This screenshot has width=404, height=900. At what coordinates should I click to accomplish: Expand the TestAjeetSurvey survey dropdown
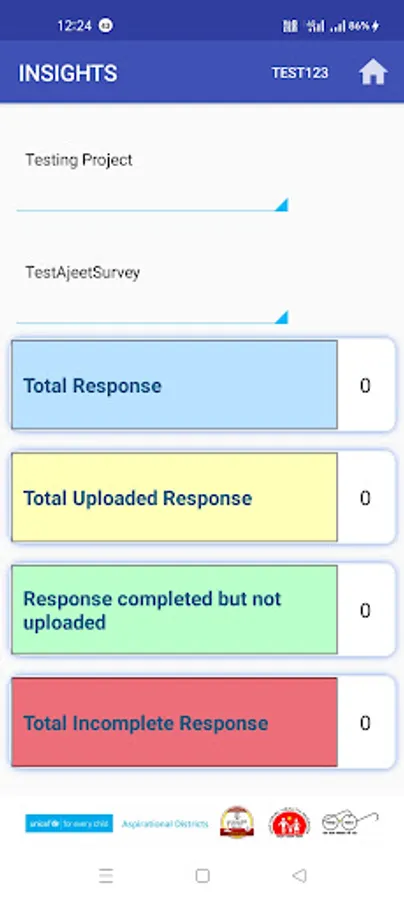click(x=152, y=292)
